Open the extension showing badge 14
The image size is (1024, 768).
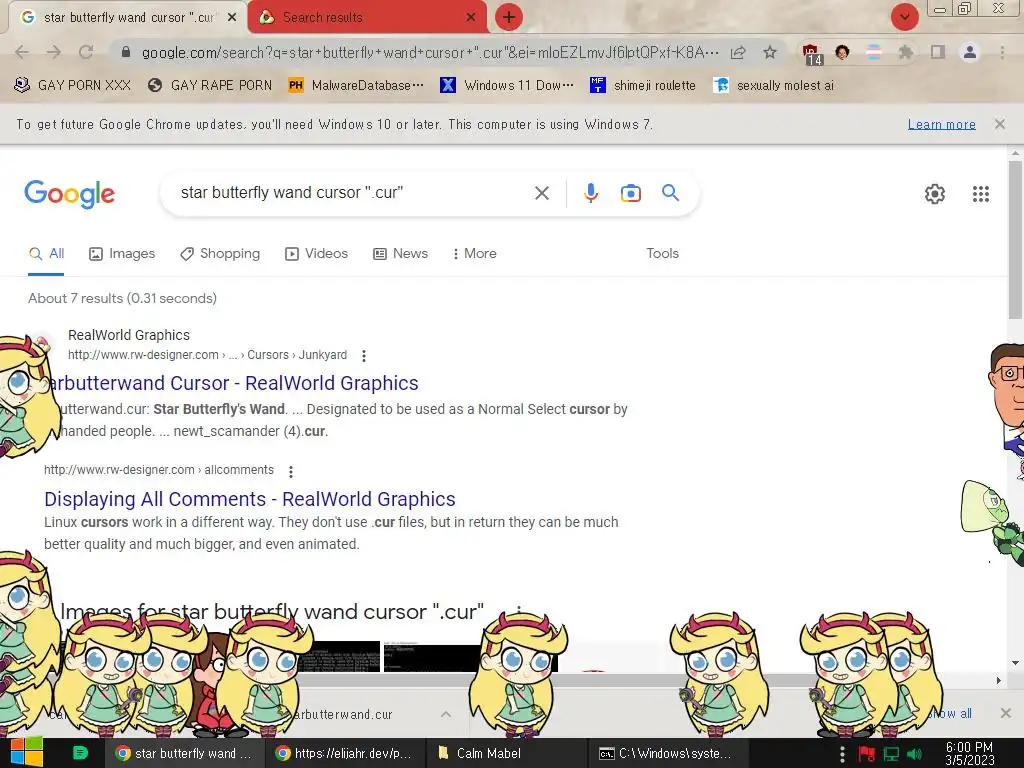[811, 54]
